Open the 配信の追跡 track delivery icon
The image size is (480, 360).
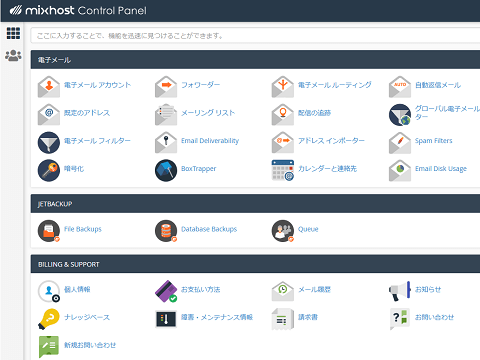[x=283, y=114]
